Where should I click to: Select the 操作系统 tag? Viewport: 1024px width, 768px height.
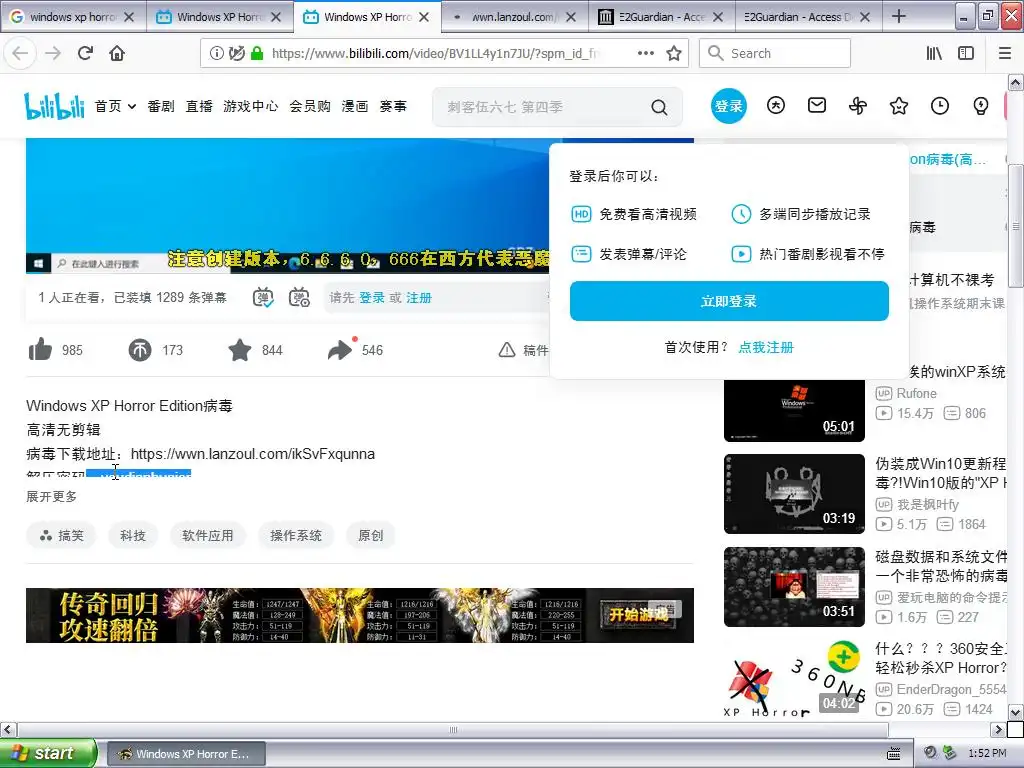(x=296, y=536)
